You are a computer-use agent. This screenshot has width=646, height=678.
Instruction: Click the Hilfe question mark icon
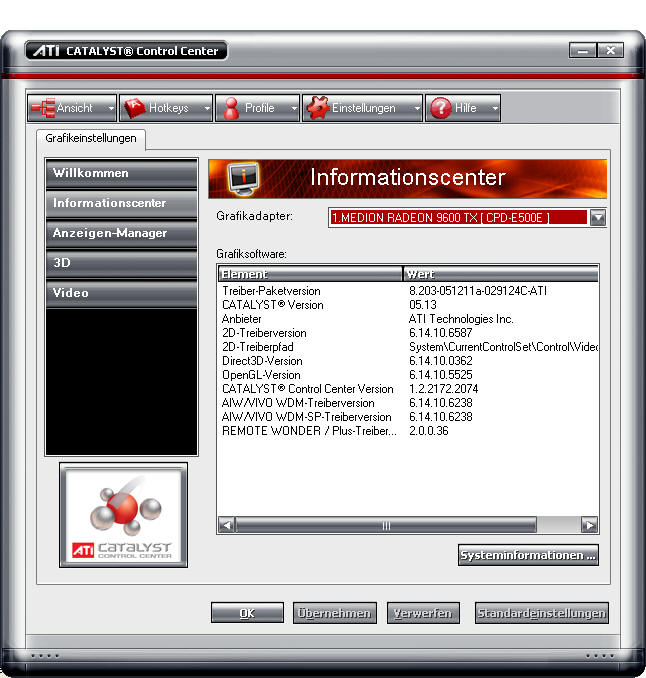tap(441, 108)
